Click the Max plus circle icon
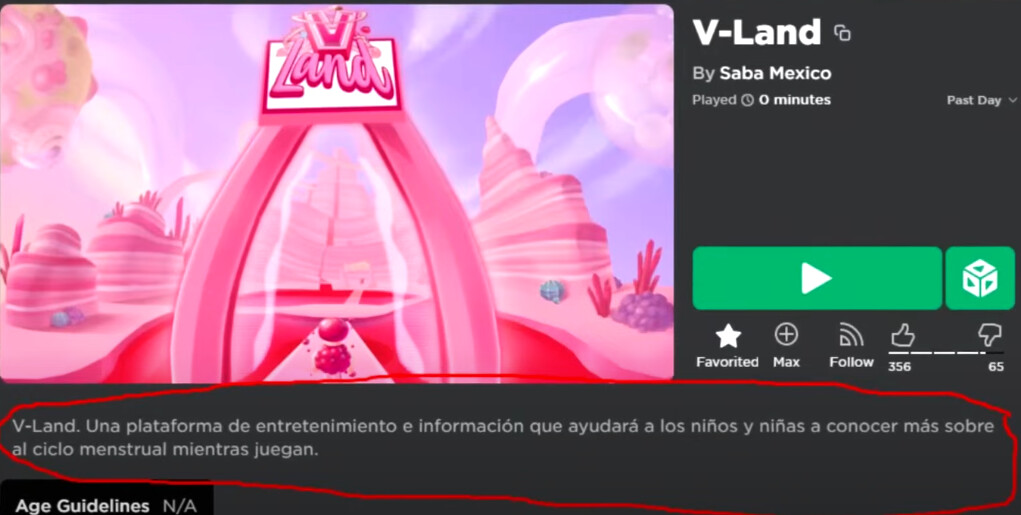This screenshot has height=515, width=1021. click(786, 335)
